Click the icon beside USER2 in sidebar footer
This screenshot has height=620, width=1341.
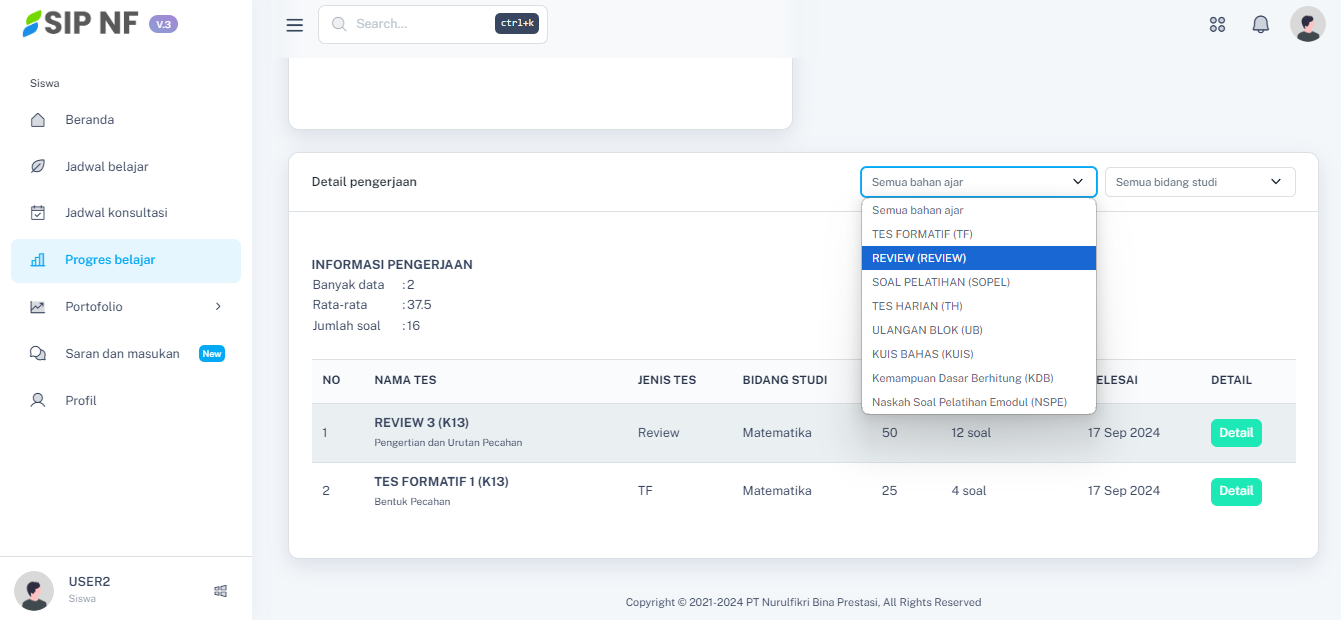coord(220,591)
